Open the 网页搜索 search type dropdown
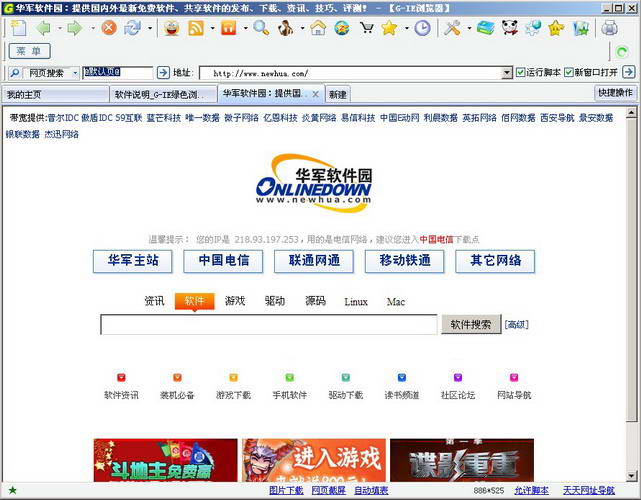Viewport: 641px width, 500px height. point(75,73)
